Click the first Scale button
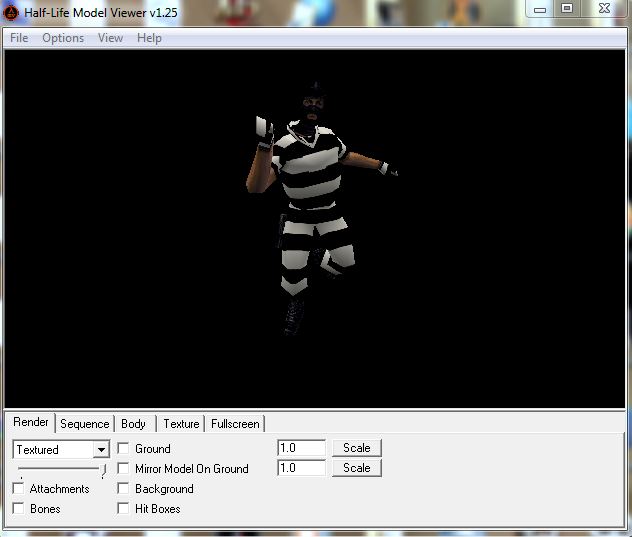The image size is (632, 537). 357,448
